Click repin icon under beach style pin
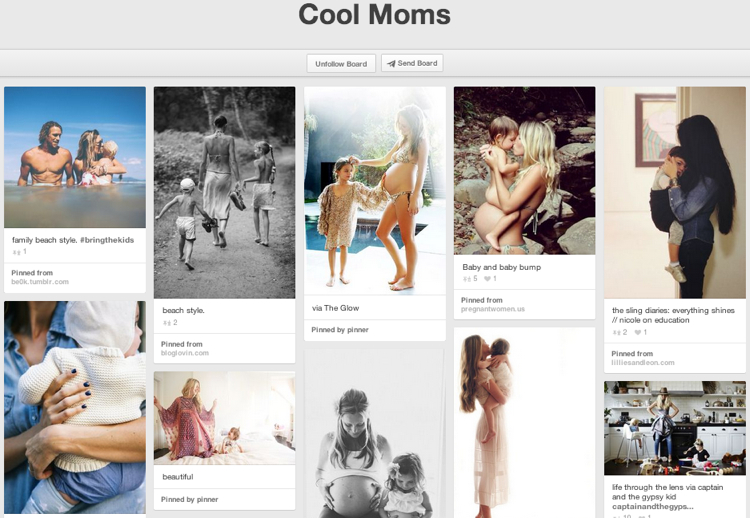This screenshot has height=518, width=750. [167, 323]
